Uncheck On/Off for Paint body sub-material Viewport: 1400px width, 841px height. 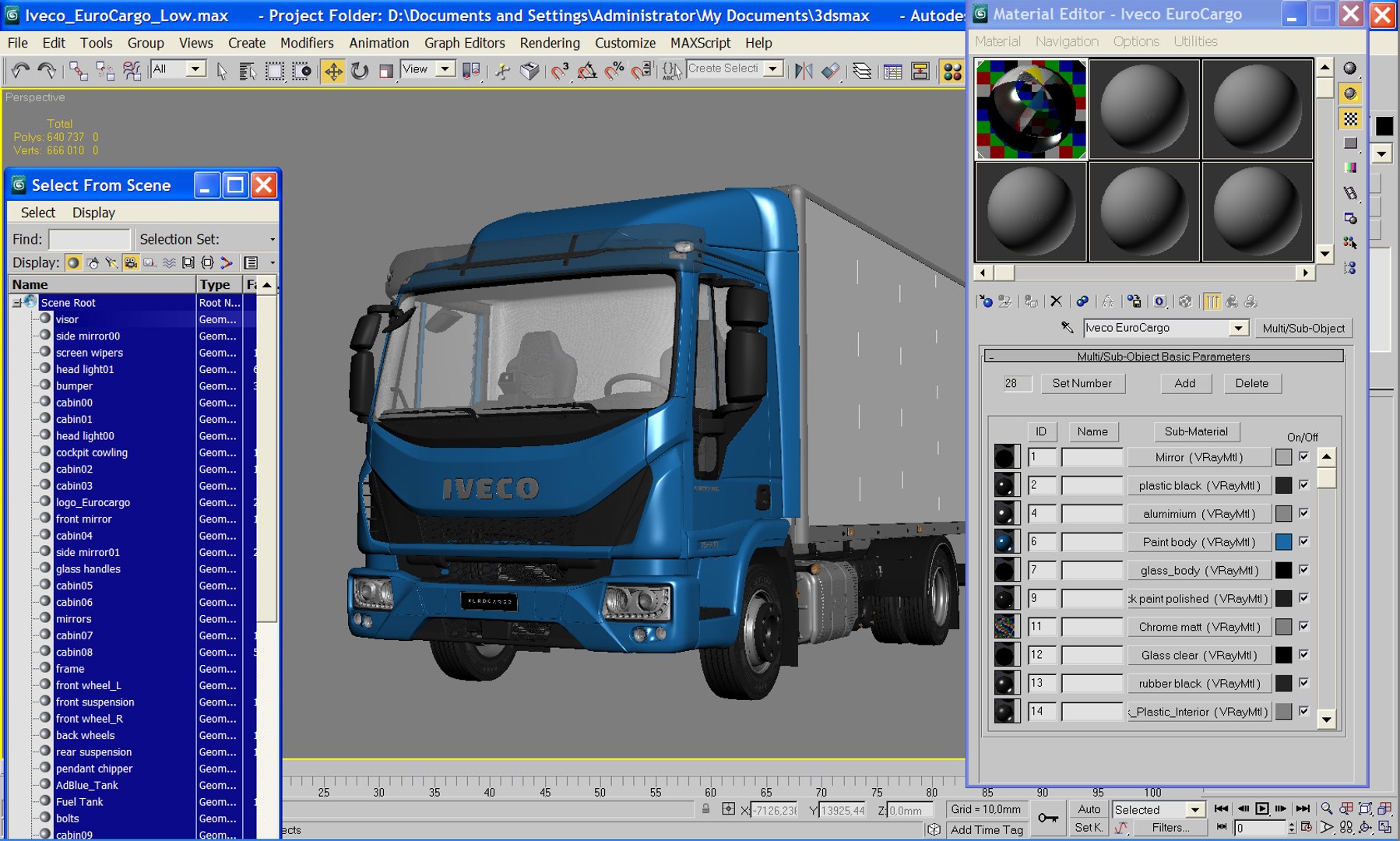1304,541
